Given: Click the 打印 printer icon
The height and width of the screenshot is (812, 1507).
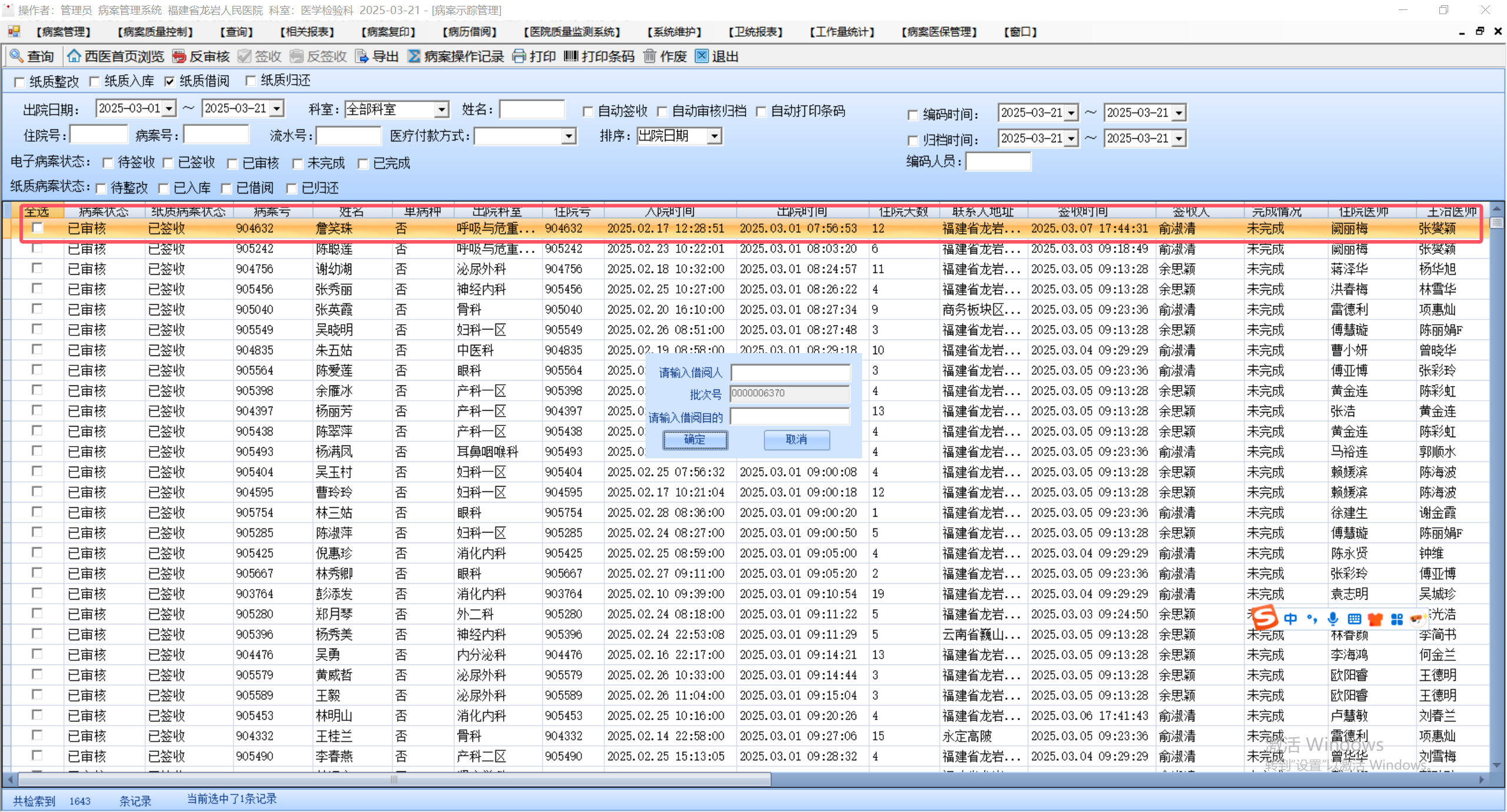Looking at the screenshot, I should [x=519, y=56].
